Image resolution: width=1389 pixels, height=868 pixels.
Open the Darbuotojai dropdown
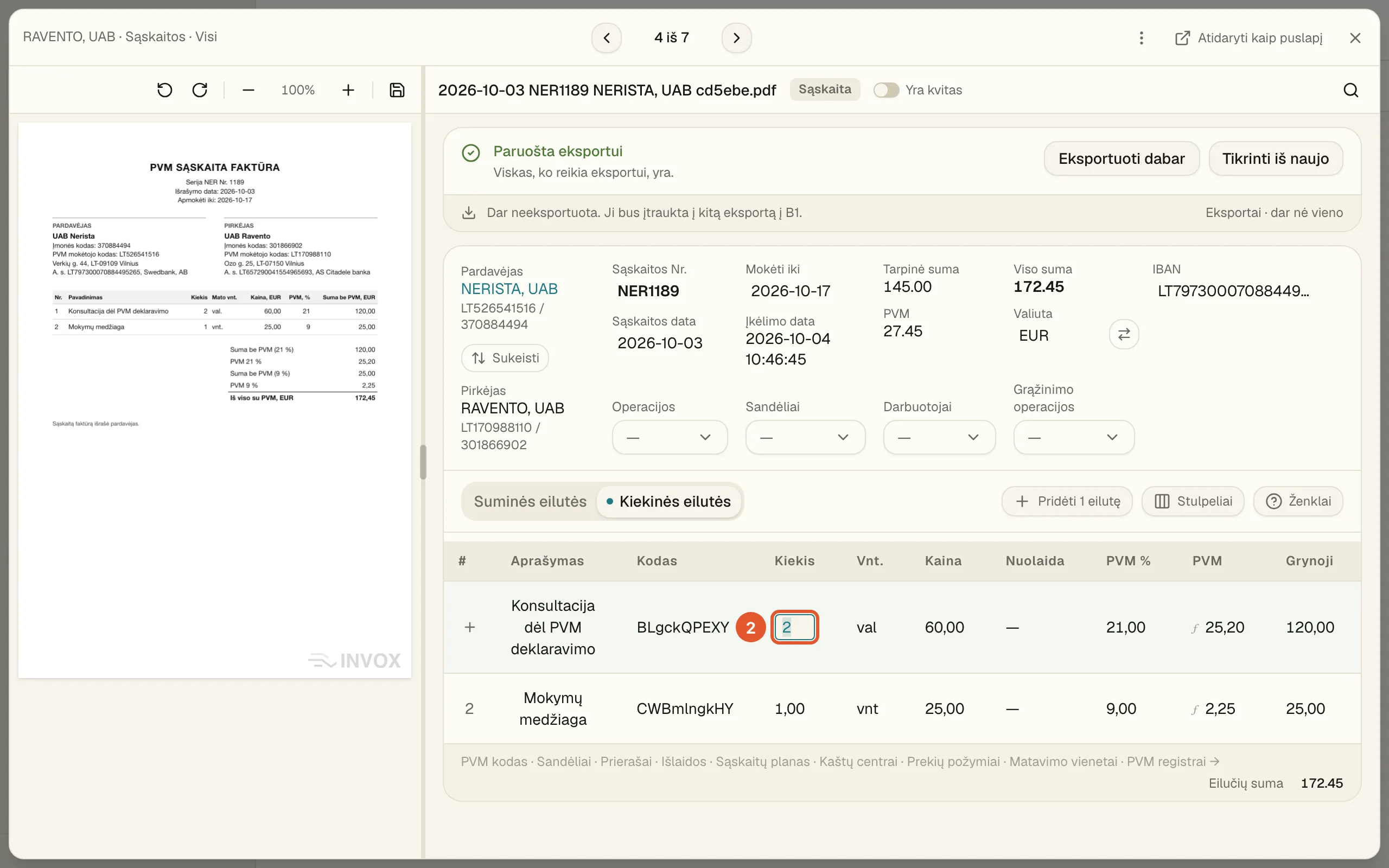939,437
